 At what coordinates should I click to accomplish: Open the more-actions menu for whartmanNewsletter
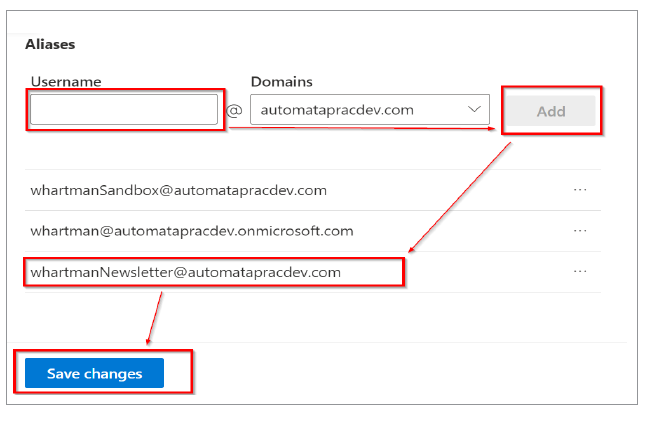point(580,271)
